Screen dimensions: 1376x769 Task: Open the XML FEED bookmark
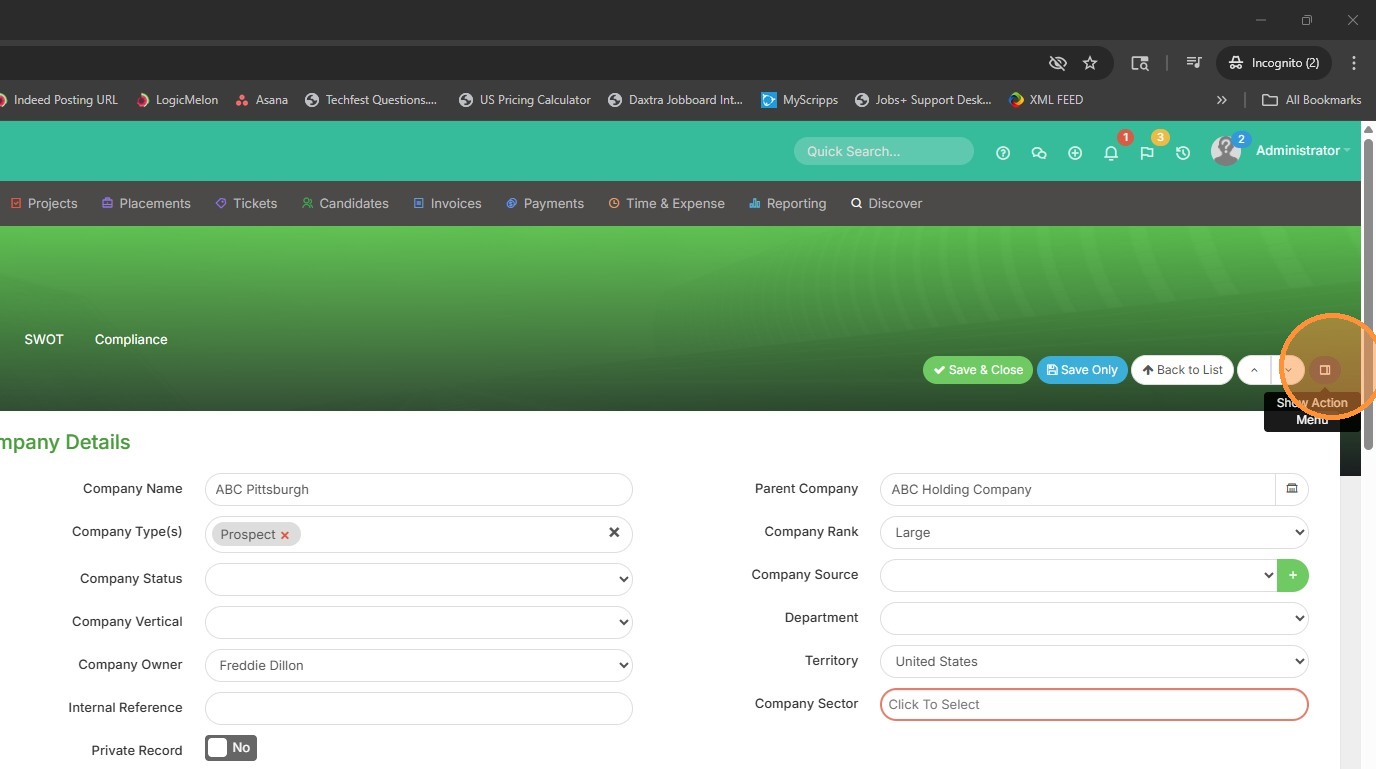pos(1046,100)
